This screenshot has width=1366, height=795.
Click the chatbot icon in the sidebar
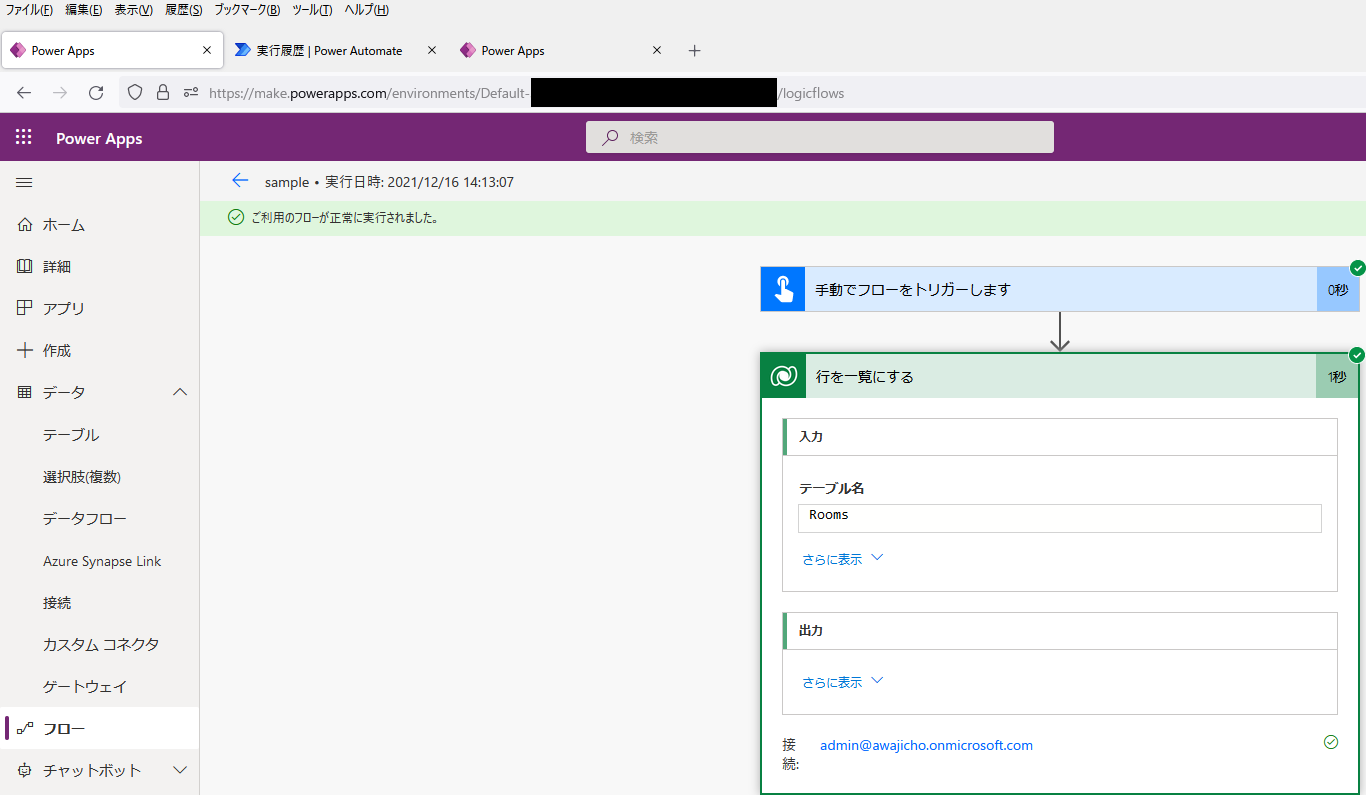click(x=25, y=770)
